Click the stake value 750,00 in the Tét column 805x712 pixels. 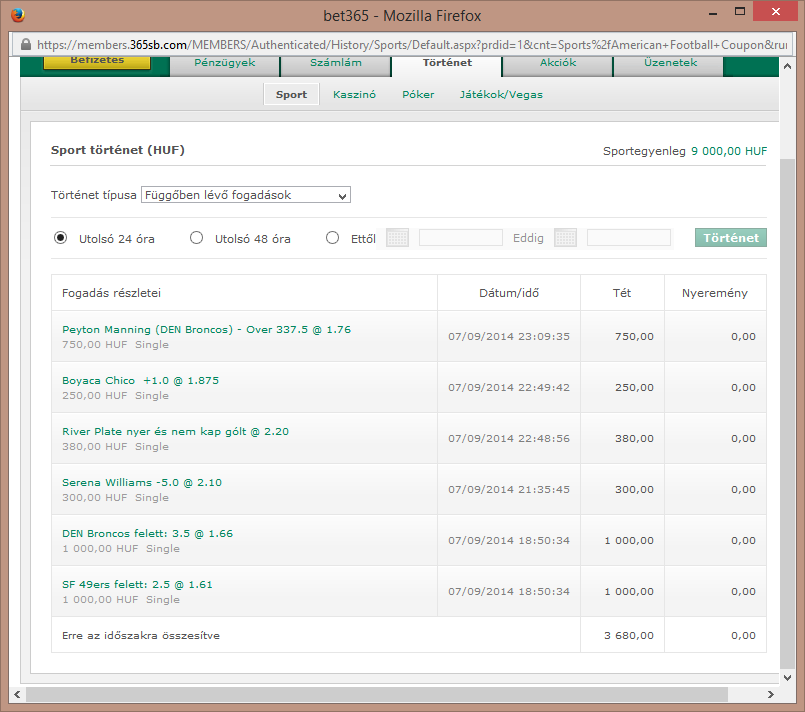pyautogui.click(x=634, y=336)
